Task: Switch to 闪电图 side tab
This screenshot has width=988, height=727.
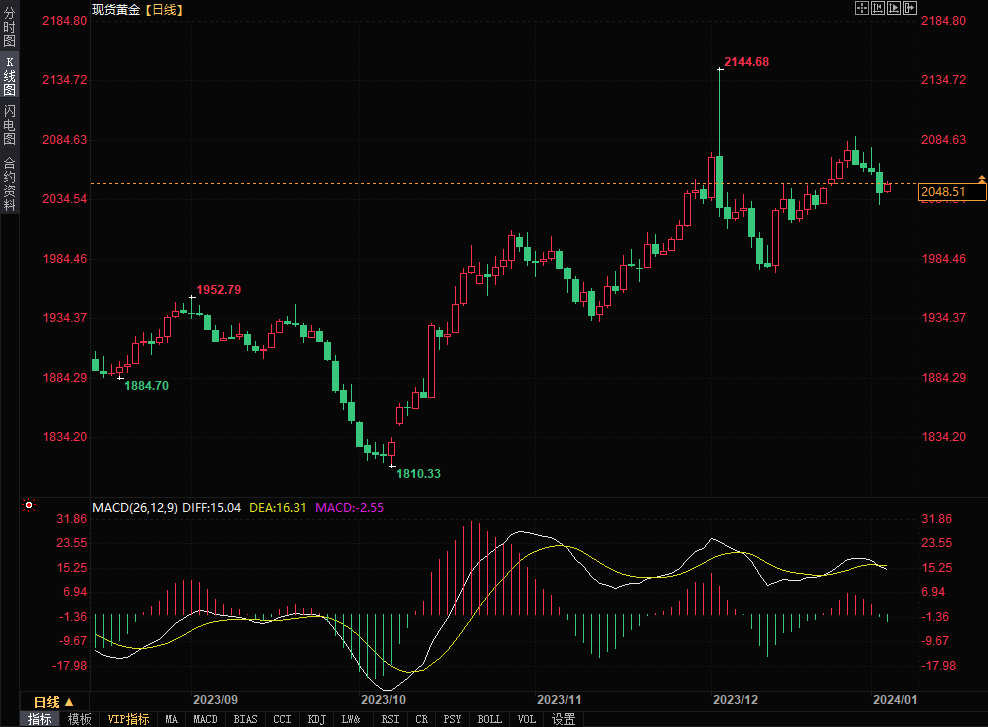Action: [x=9, y=125]
